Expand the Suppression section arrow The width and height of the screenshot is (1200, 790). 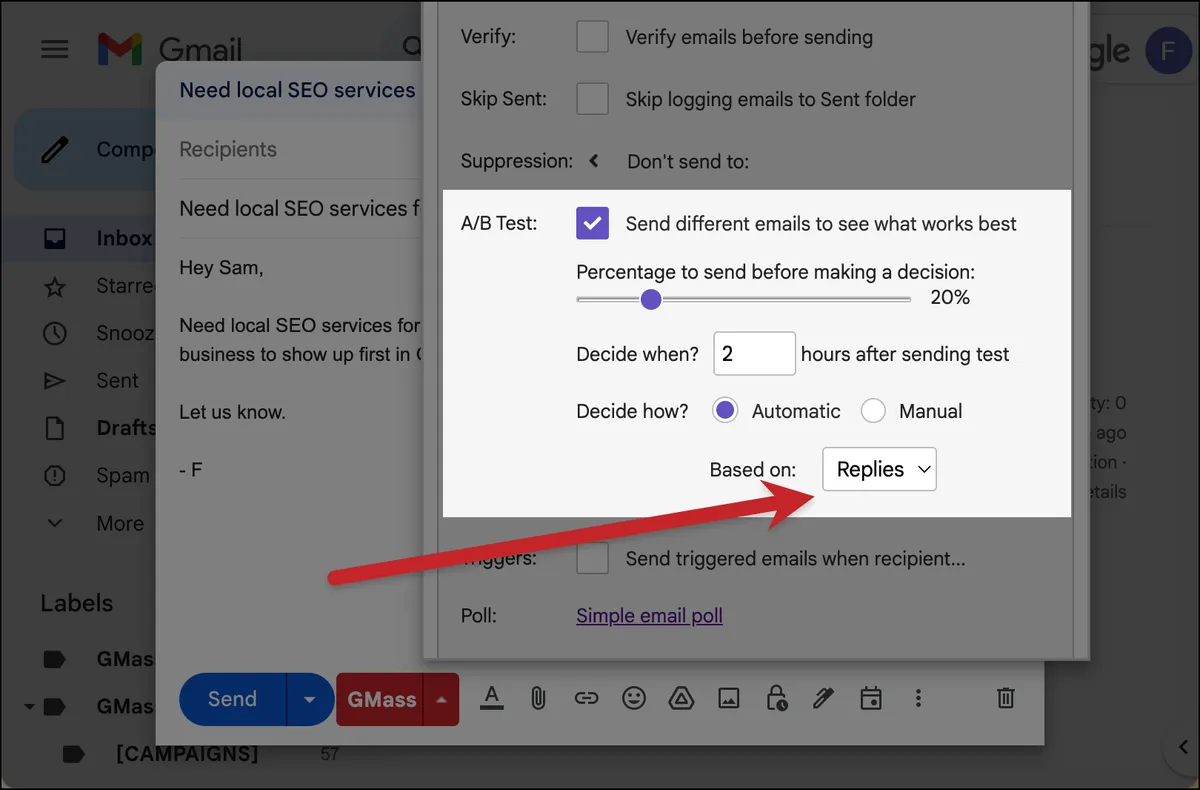click(x=594, y=160)
